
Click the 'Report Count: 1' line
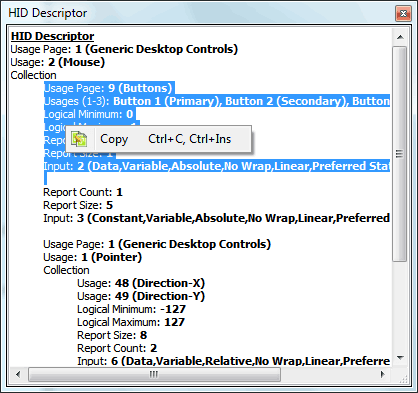83,192
